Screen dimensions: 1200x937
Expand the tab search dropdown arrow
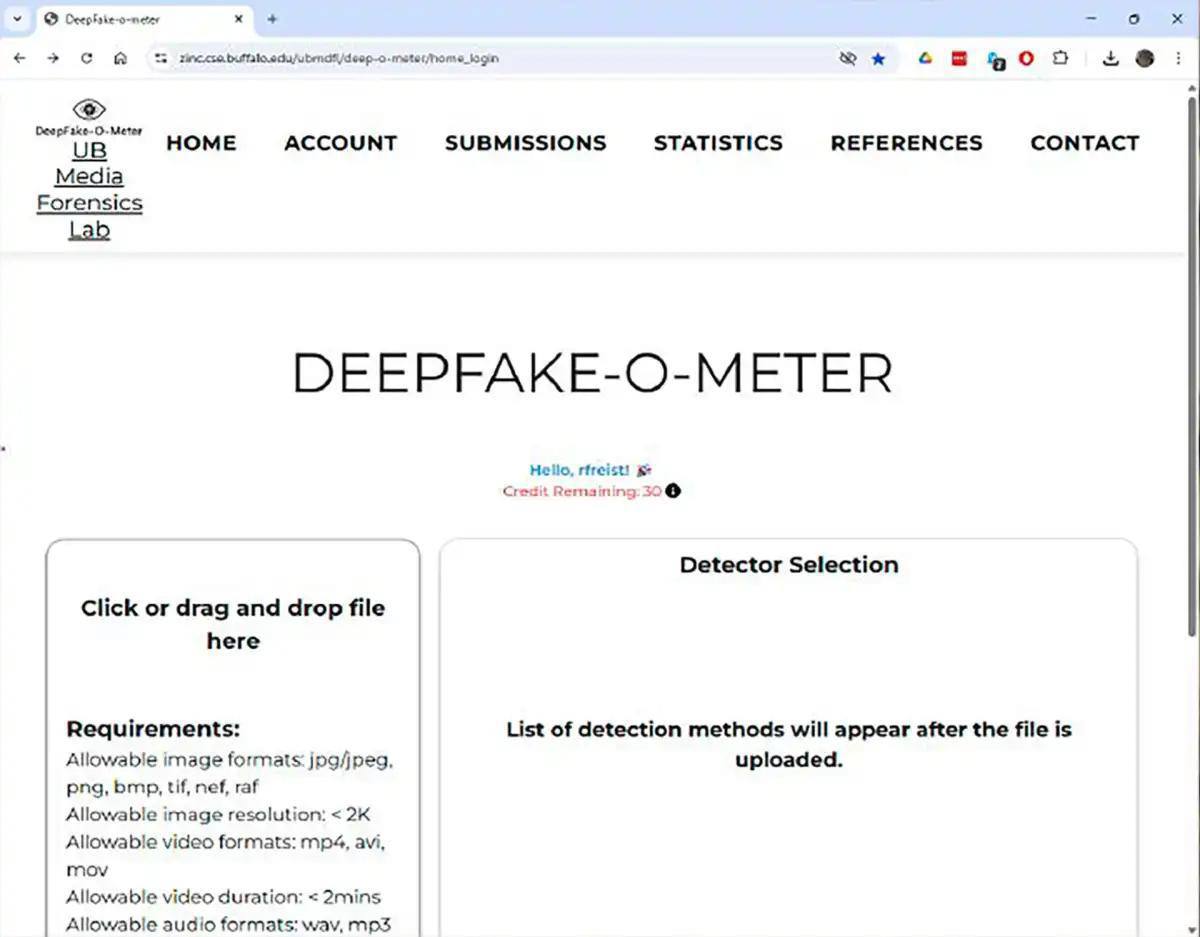[x=16, y=19]
